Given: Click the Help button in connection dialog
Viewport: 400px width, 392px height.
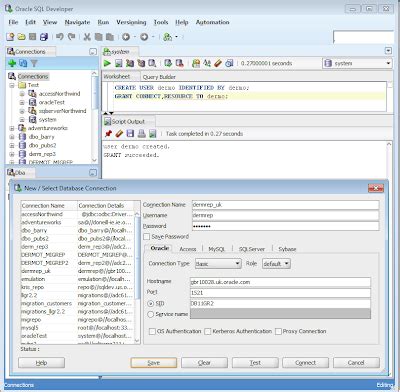Looking at the screenshot, I should (x=41, y=363).
